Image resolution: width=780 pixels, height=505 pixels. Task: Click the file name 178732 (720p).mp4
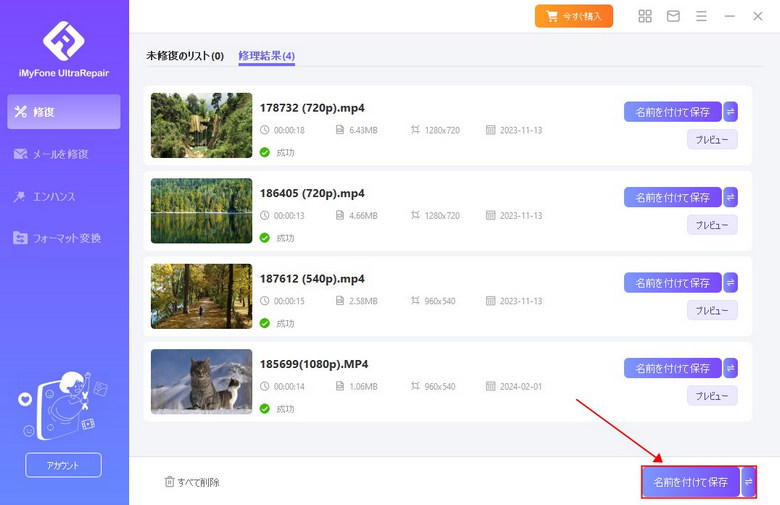pos(312,108)
